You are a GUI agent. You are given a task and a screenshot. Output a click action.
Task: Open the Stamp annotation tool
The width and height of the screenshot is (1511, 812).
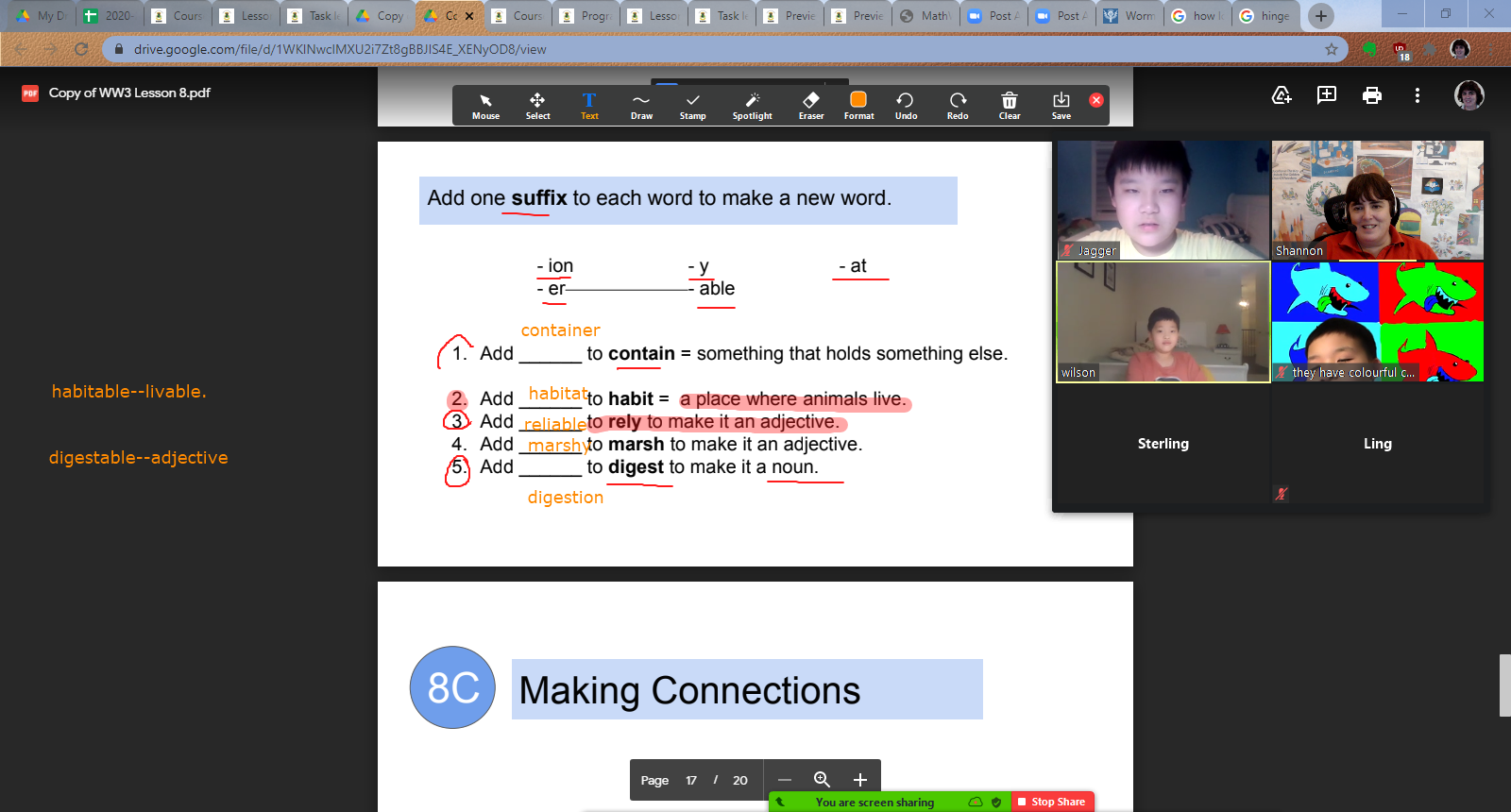[692, 106]
